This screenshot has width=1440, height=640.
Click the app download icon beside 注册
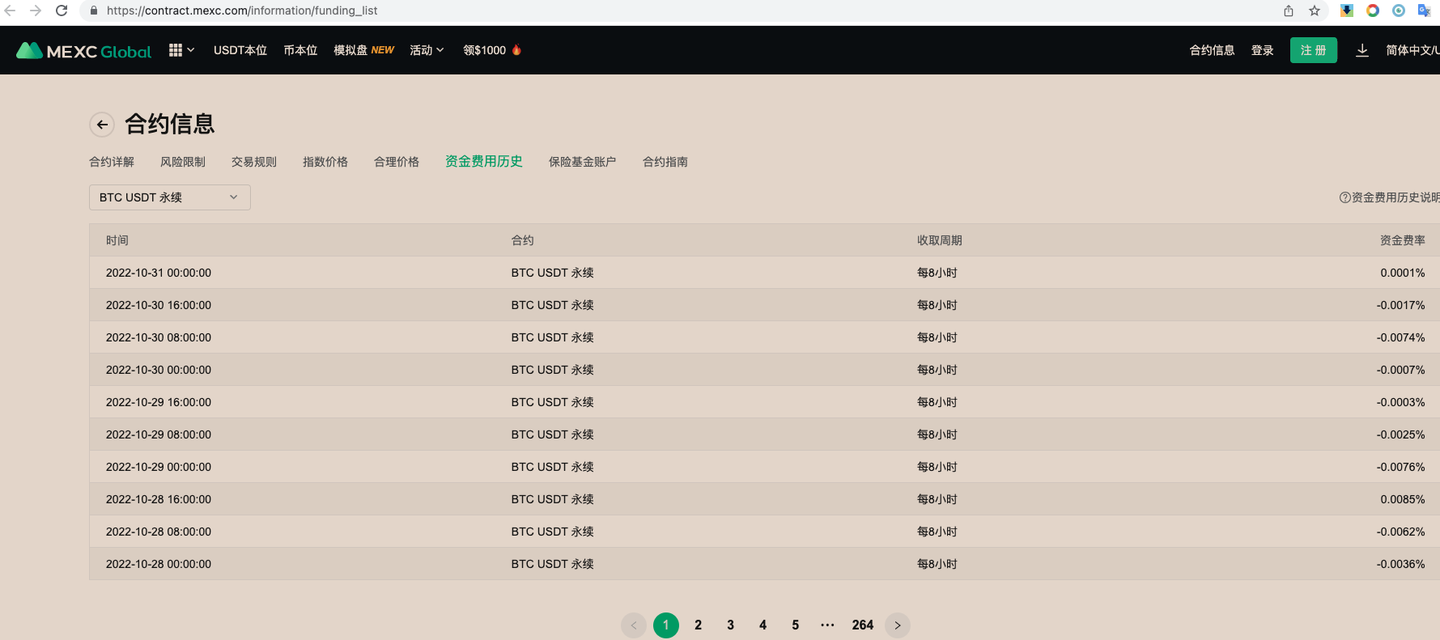click(1362, 49)
